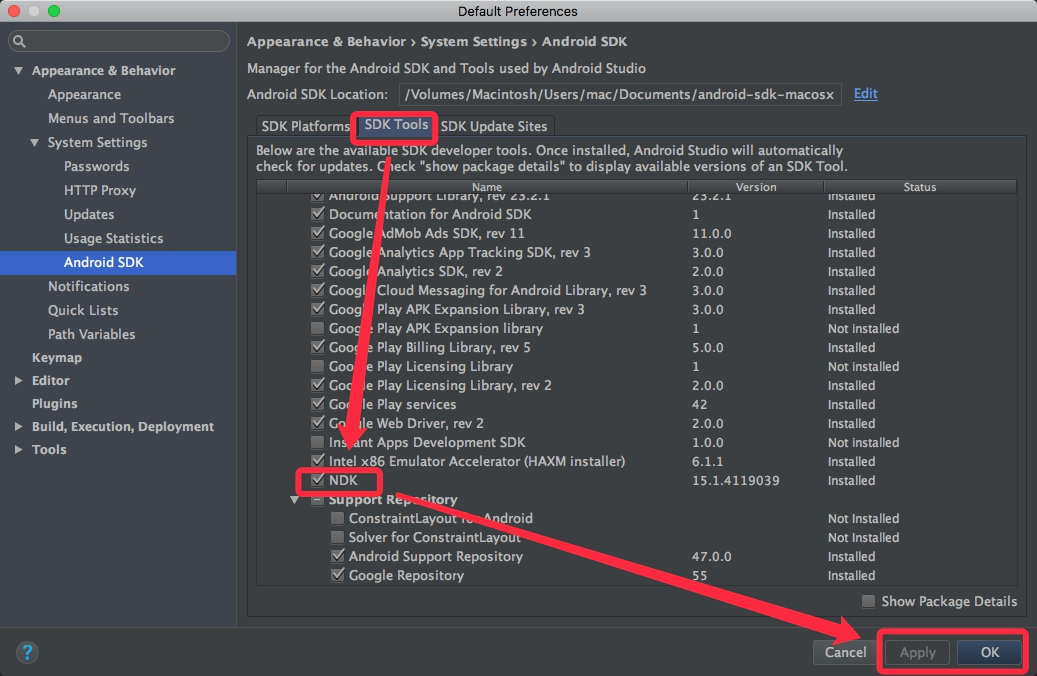Uncheck Android Support Repository
Screen dimensions: 1037x676
pos(337,556)
